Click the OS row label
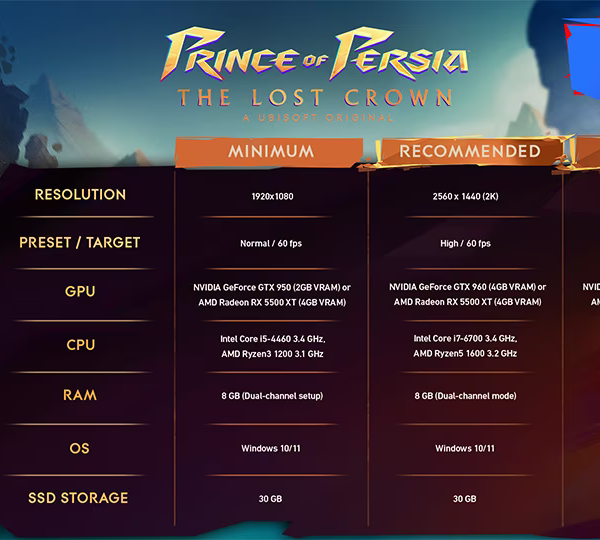 pos(80,448)
